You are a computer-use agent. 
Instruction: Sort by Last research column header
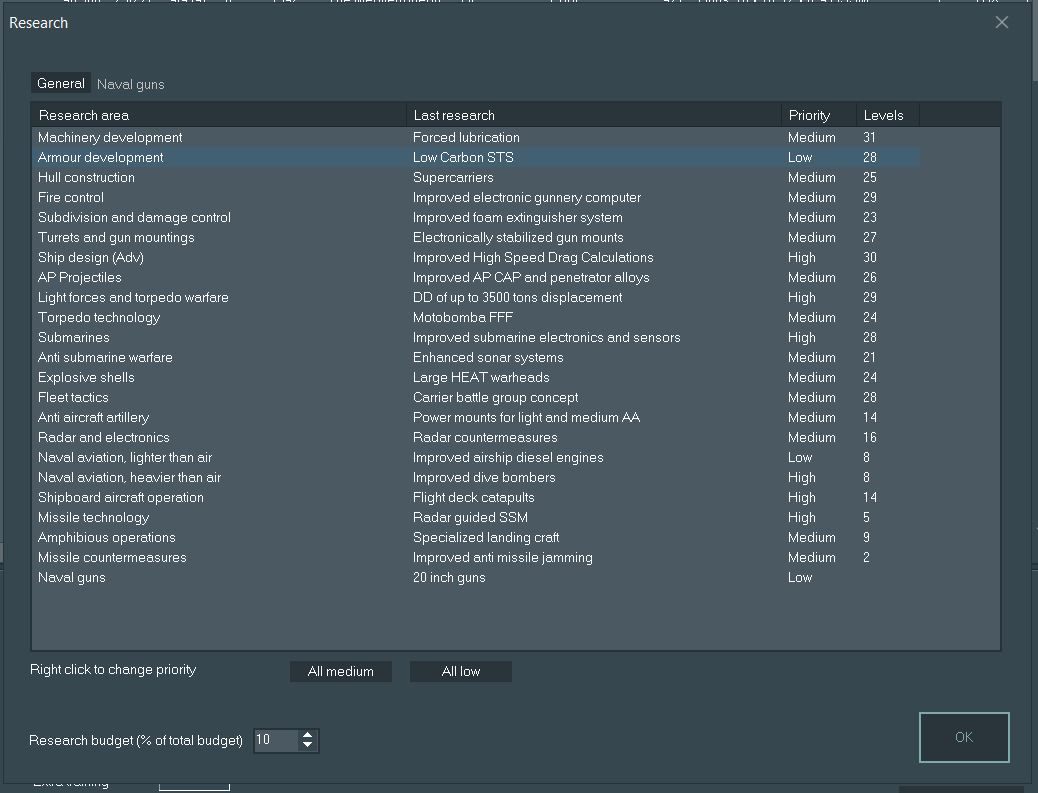594,115
